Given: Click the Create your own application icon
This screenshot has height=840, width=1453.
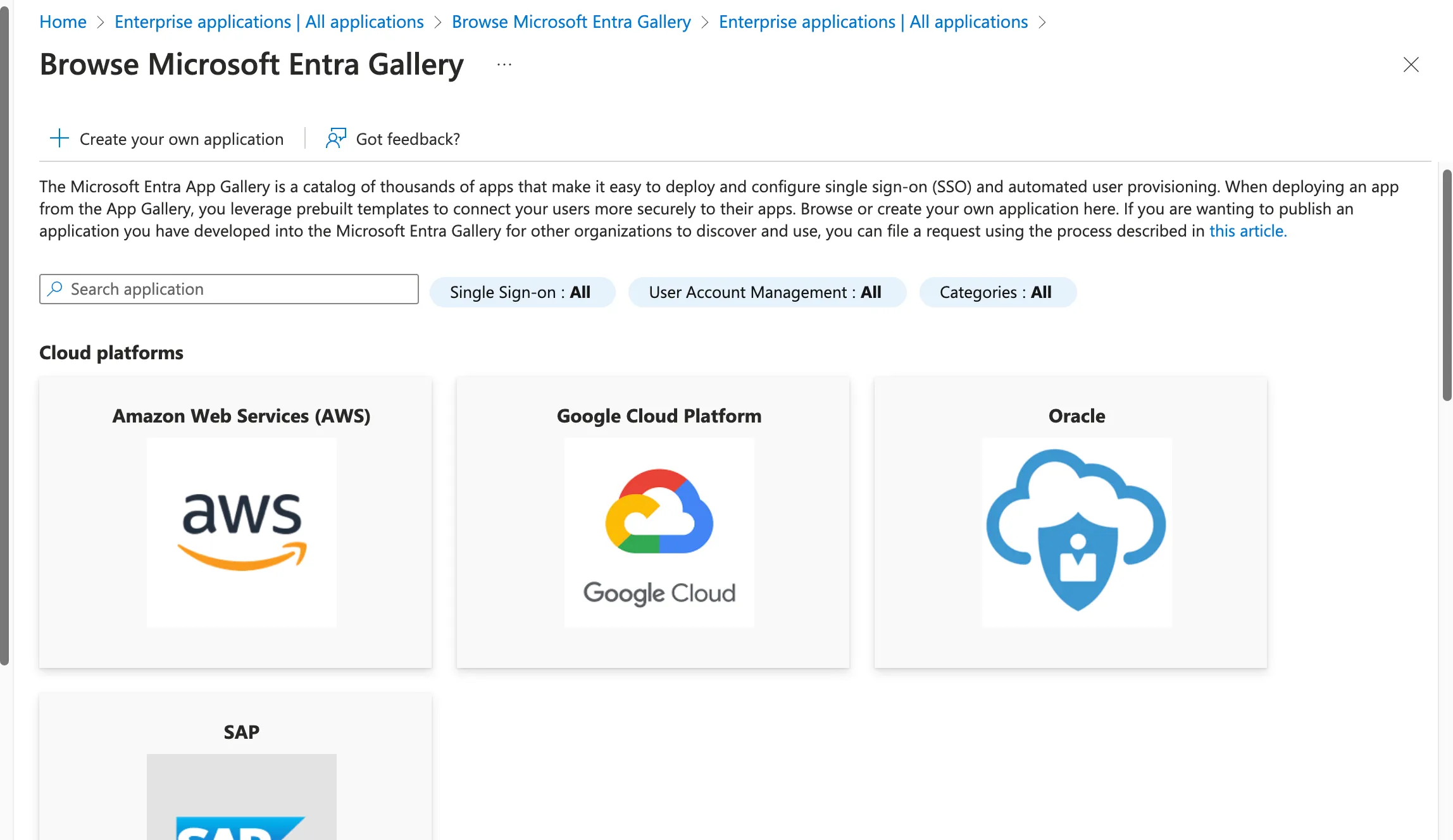Looking at the screenshot, I should (58, 138).
